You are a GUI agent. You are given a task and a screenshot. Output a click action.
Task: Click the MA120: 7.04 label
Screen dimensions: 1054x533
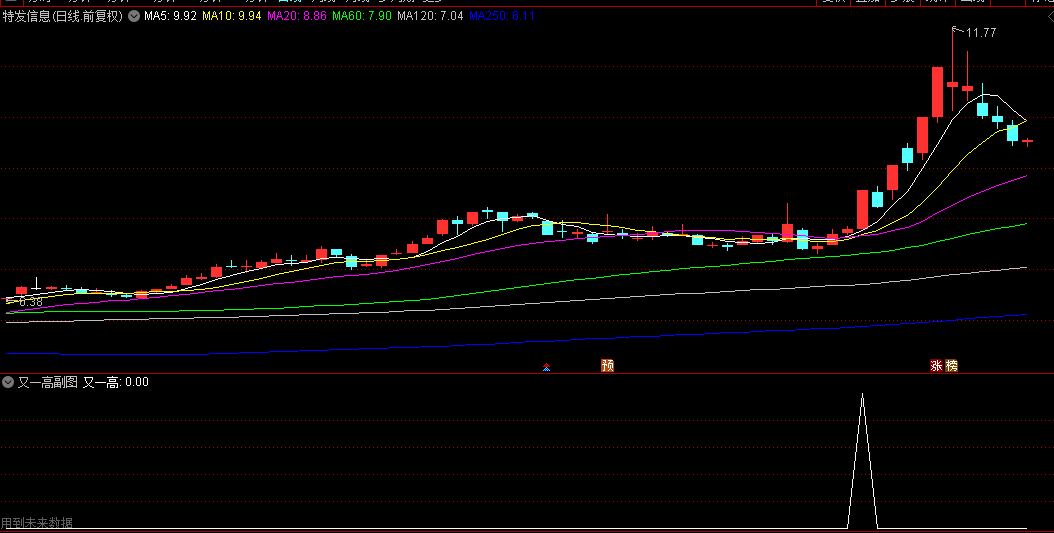click(430, 16)
